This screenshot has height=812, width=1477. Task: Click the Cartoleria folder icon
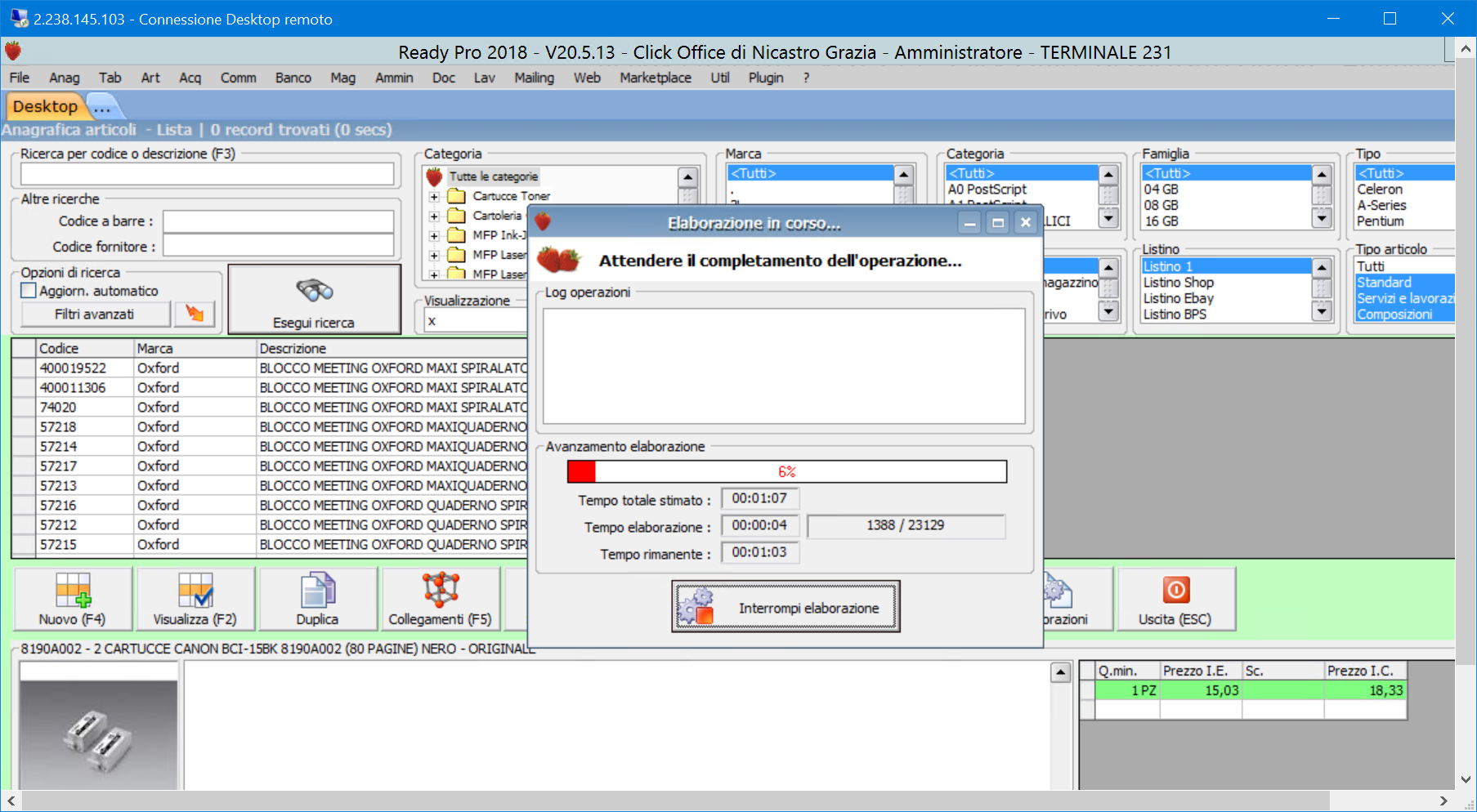pos(456,216)
